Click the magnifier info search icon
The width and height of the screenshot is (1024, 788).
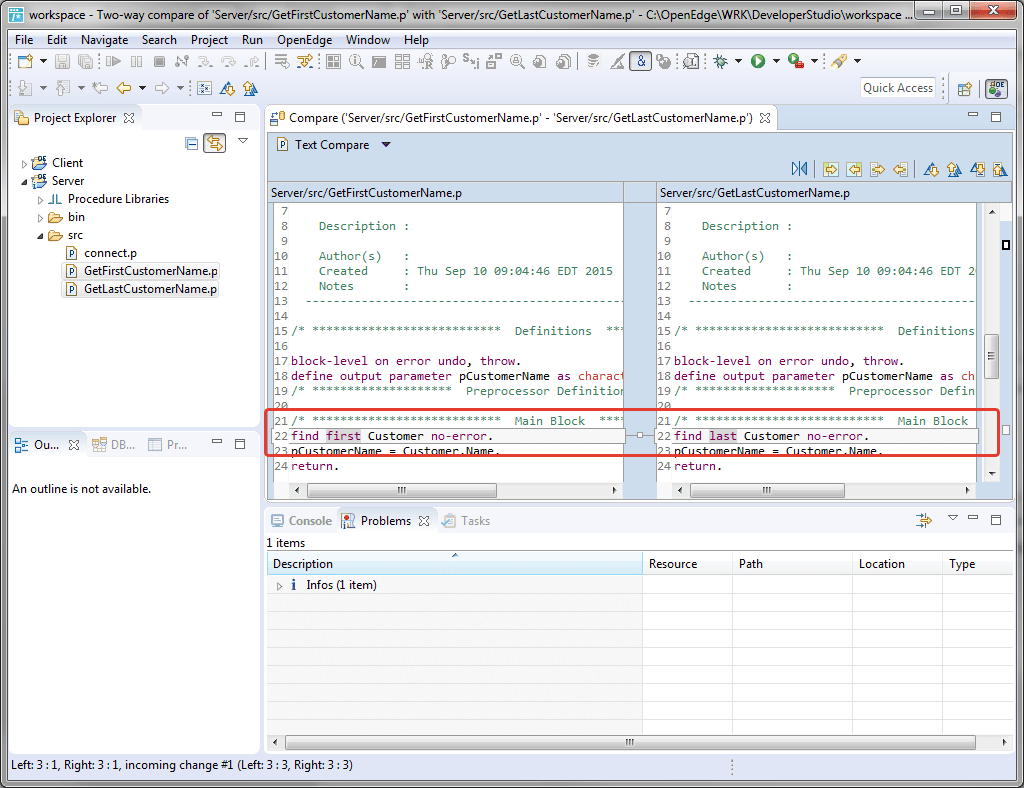coord(357,61)
